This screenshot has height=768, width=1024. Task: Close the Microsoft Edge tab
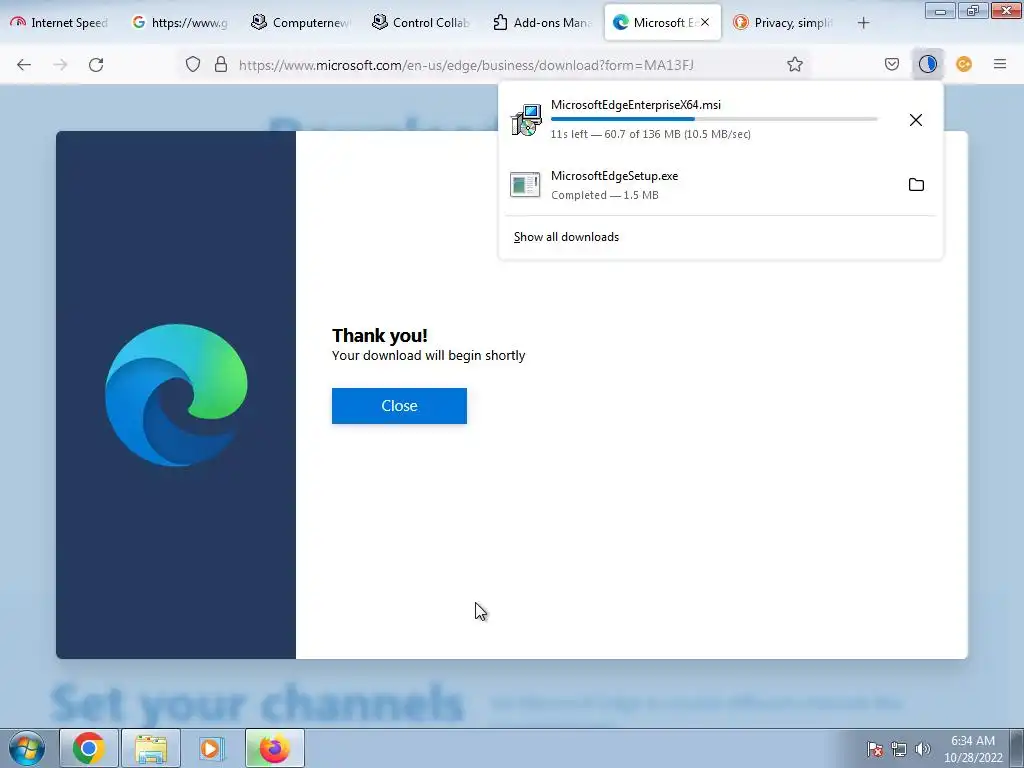(705, 22)
